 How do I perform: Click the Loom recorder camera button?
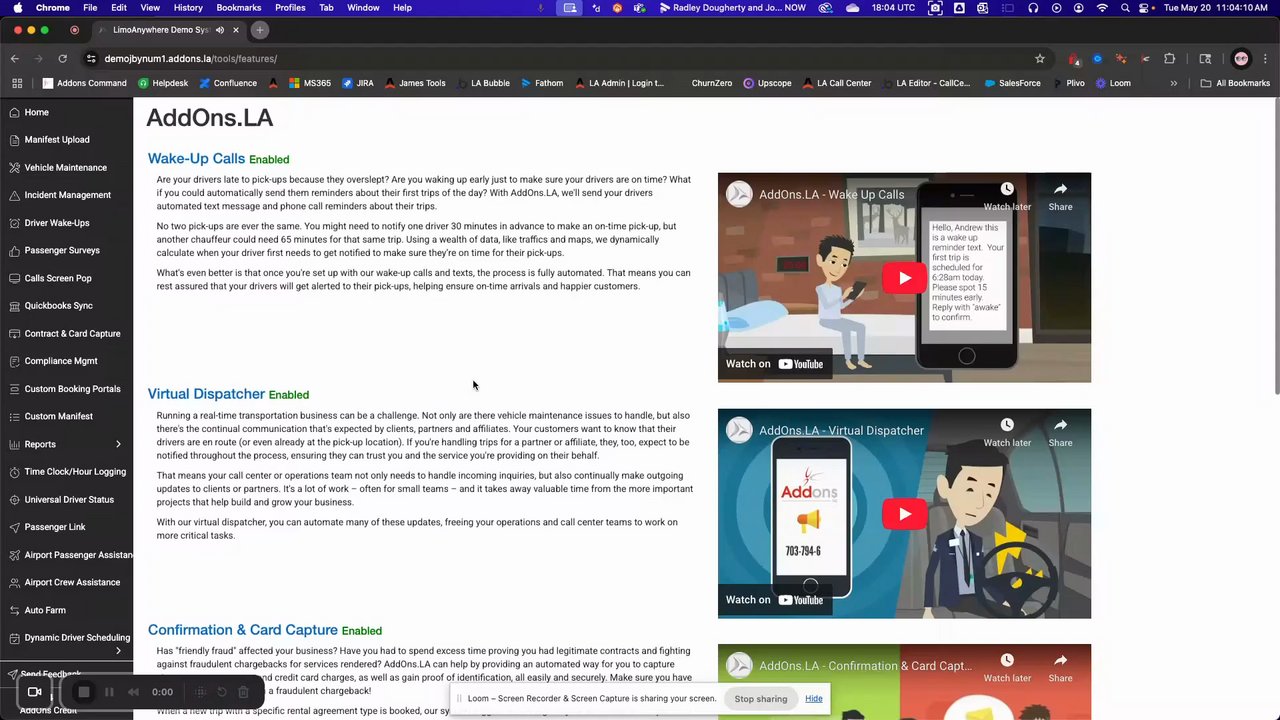point(35,692)
